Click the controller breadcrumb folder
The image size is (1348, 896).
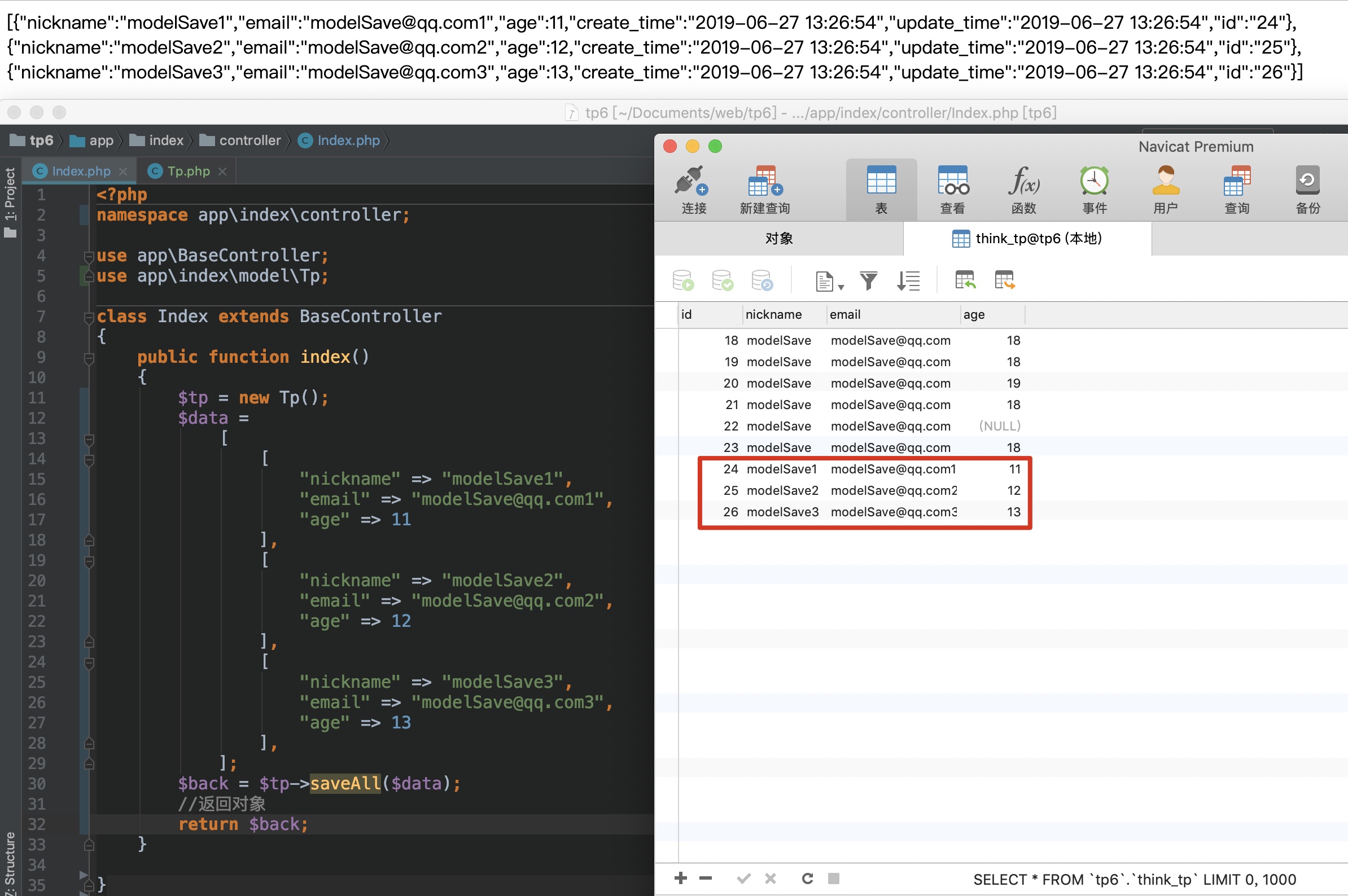pyautogui.click(x=240, y=140)
